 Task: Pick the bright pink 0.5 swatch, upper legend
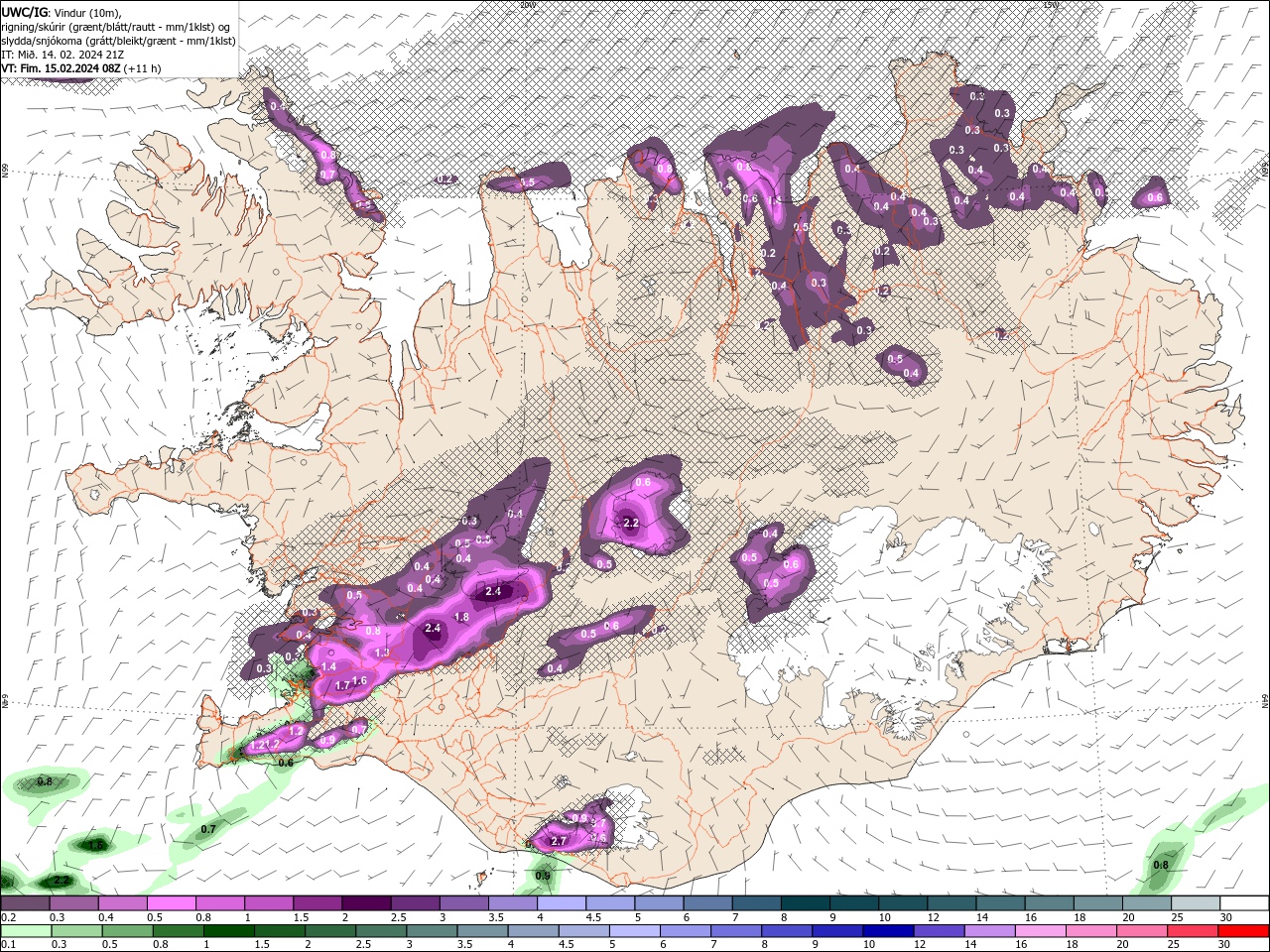[x=171, y=903]
